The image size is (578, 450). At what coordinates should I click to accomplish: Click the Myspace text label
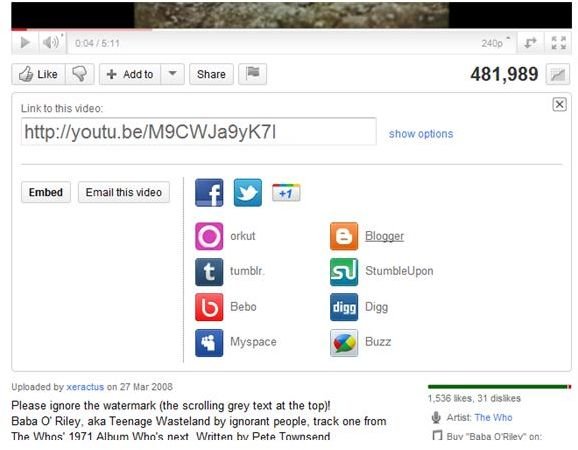click(253, 342)
